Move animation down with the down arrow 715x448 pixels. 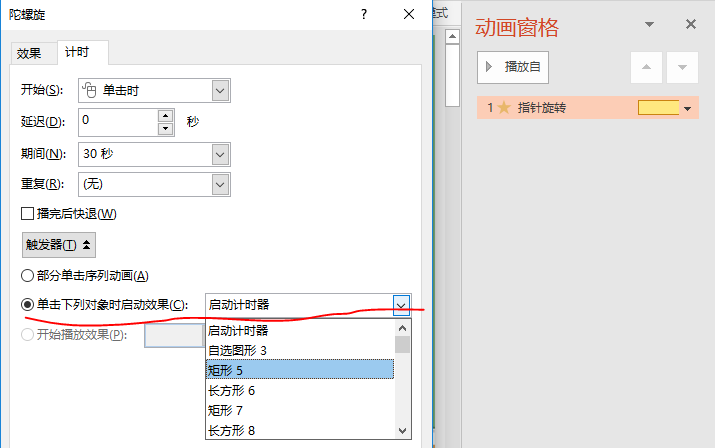[682, 68]
